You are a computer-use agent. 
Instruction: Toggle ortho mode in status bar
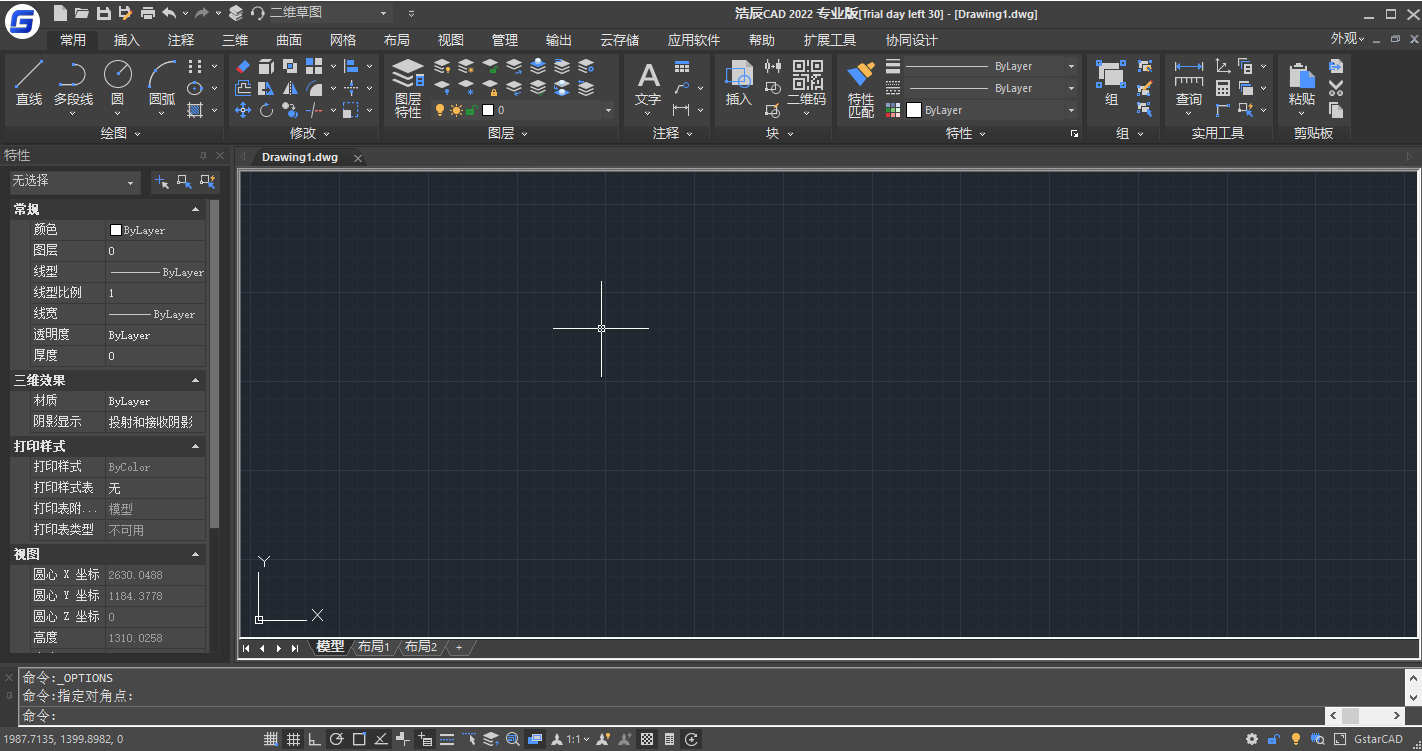click(x=315, y=740)
